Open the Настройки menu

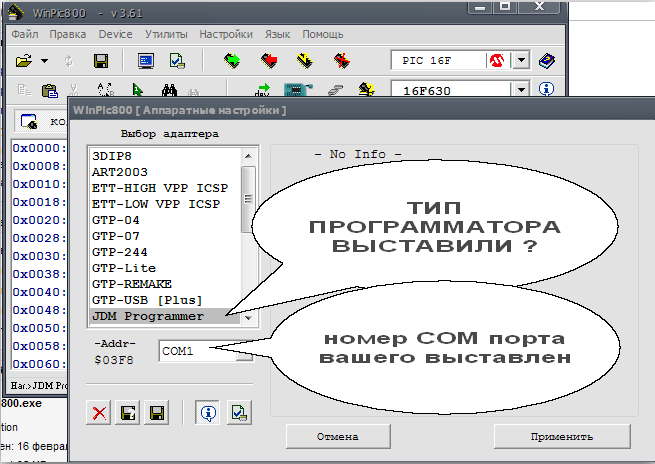pos(225,33)
